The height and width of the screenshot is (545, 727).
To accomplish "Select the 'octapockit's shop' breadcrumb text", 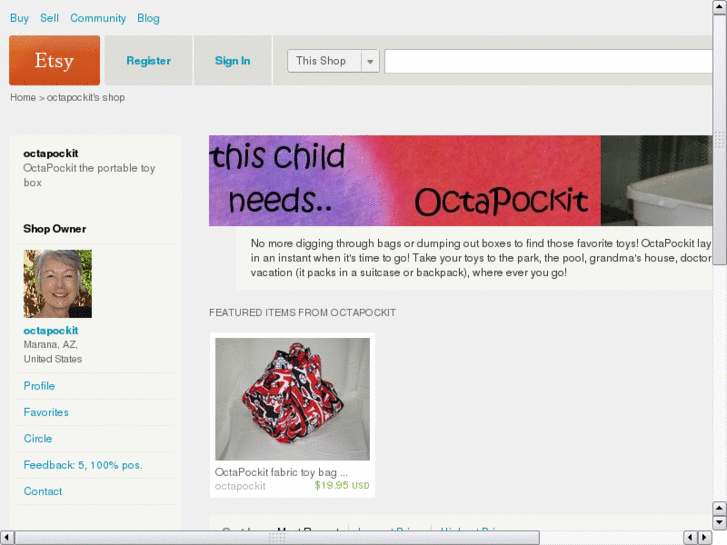I will (86, 97).
